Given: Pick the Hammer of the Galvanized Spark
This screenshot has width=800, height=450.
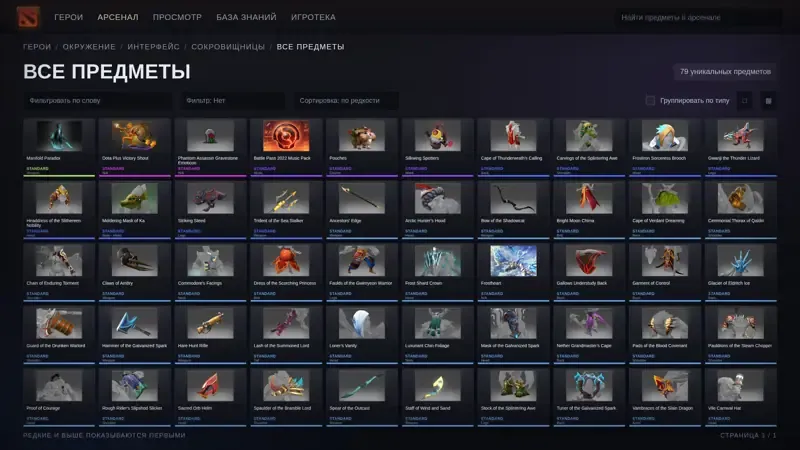Looking at the screenshot, I should (135, 335).
